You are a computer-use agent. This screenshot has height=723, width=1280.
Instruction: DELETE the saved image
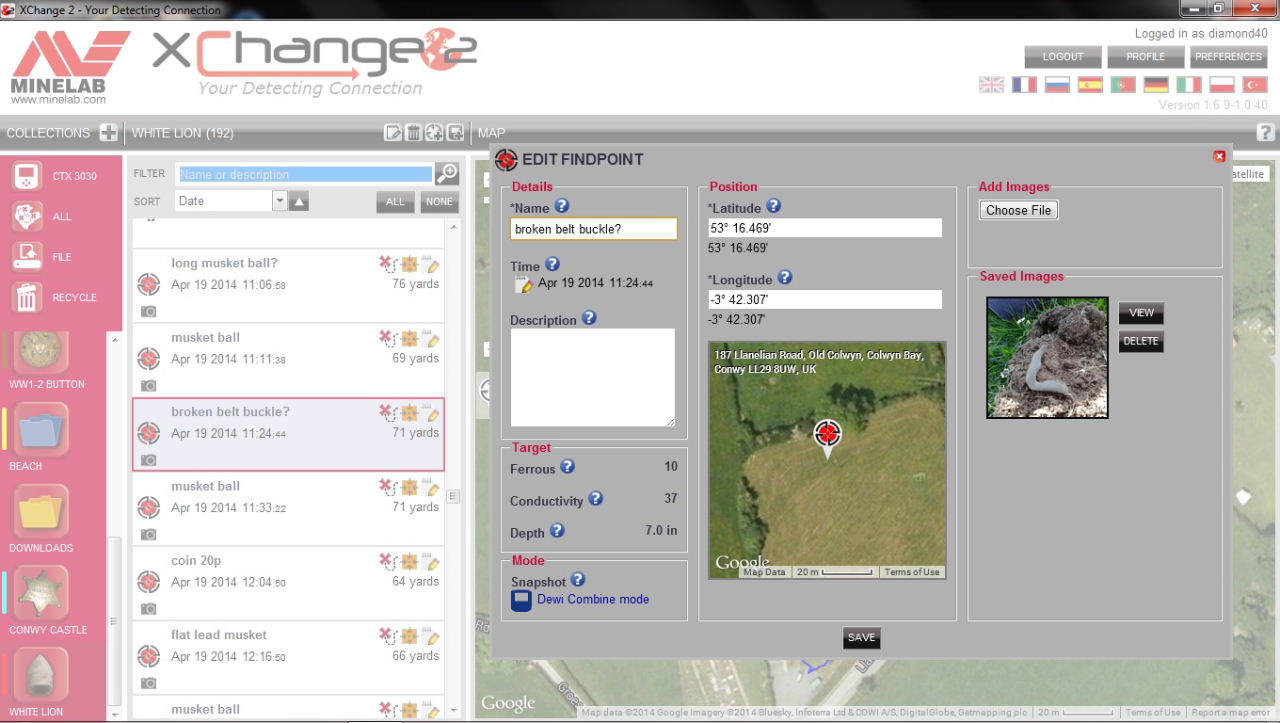[1141, 341]
